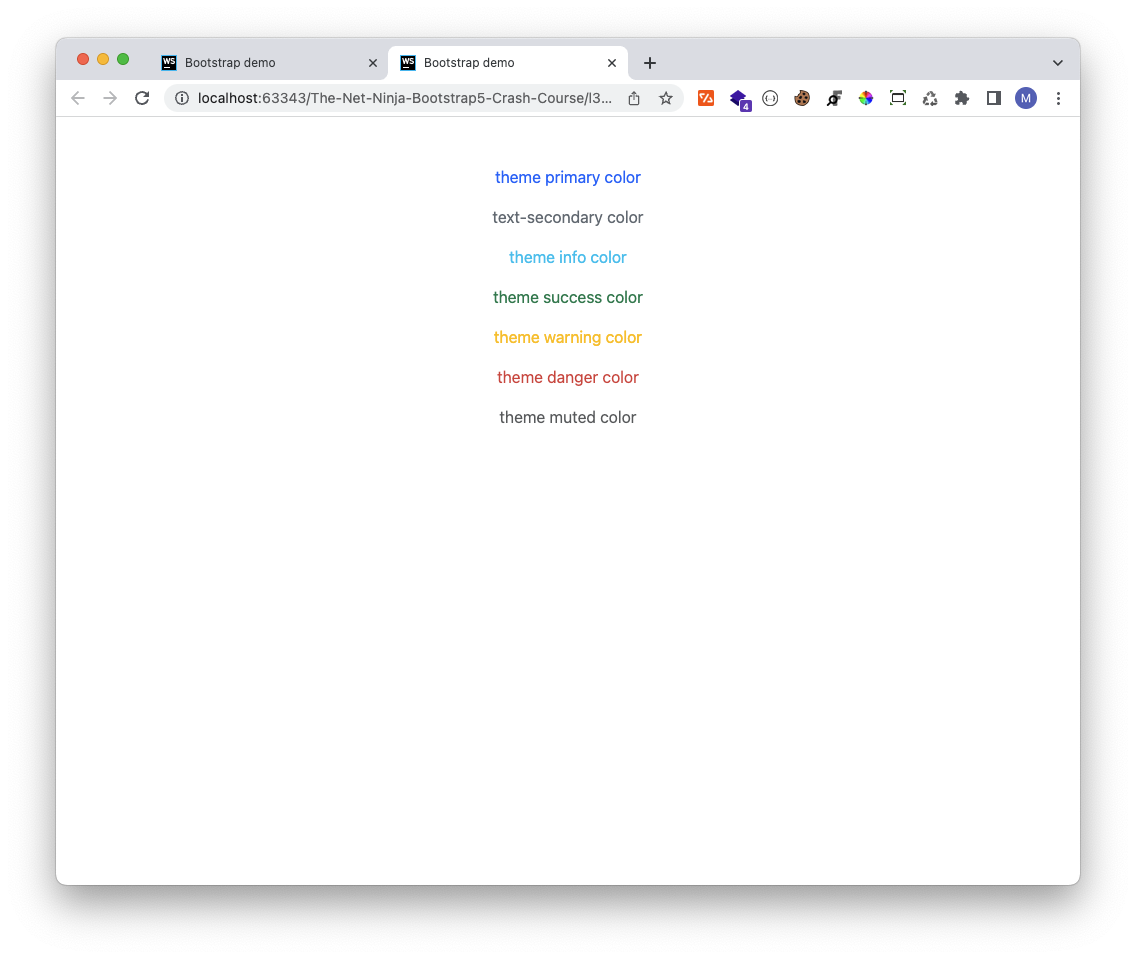Click the recycle arrows extension icon
The height and width of the screenshot is (959, 1136).
[x=930, y=98]
